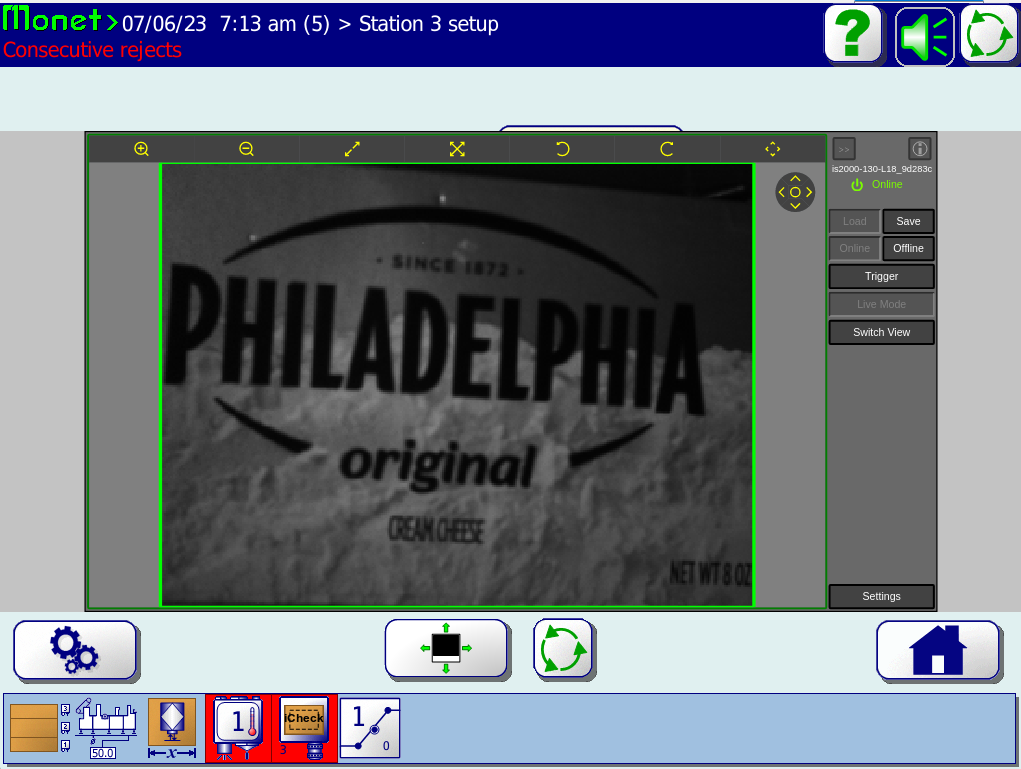Rotate the image counterclockwise
The width and height of the screenshot is (1021, 769).
(x=563, y=149)
